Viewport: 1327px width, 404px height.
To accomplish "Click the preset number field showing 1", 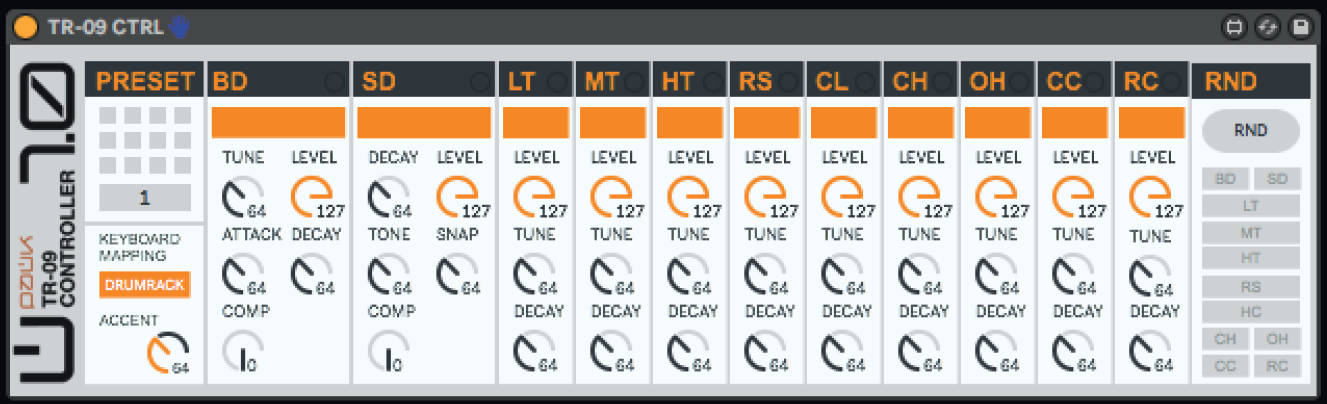I will (144, 198).
